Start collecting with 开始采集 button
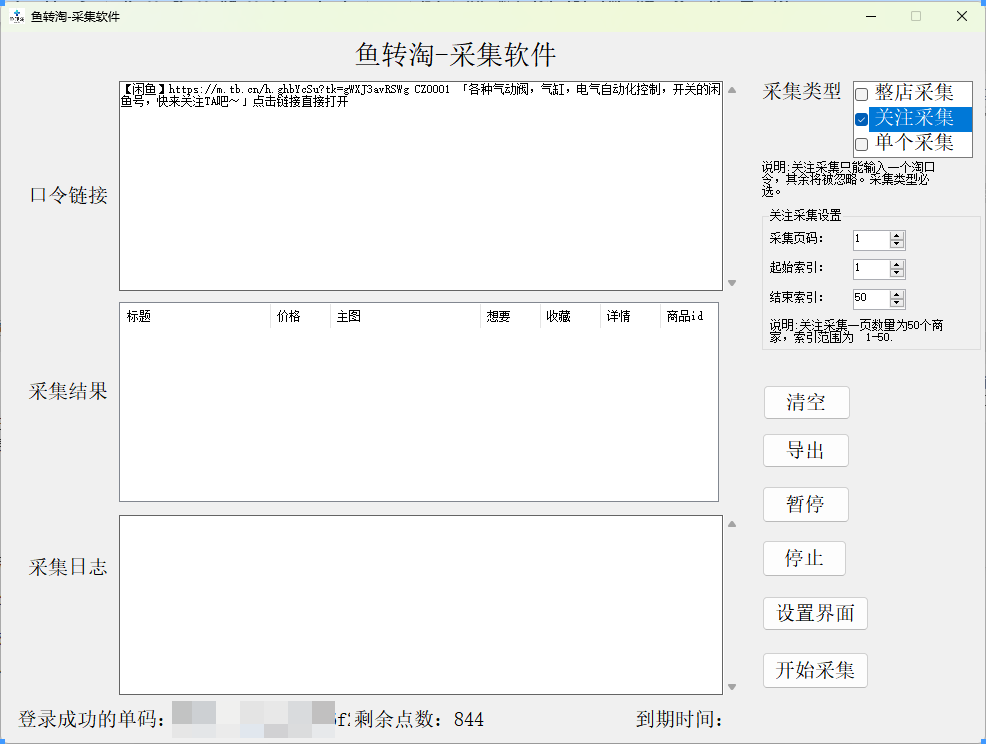Image resolution: width=986 pixels, height=744 pixels. point(816,670)
